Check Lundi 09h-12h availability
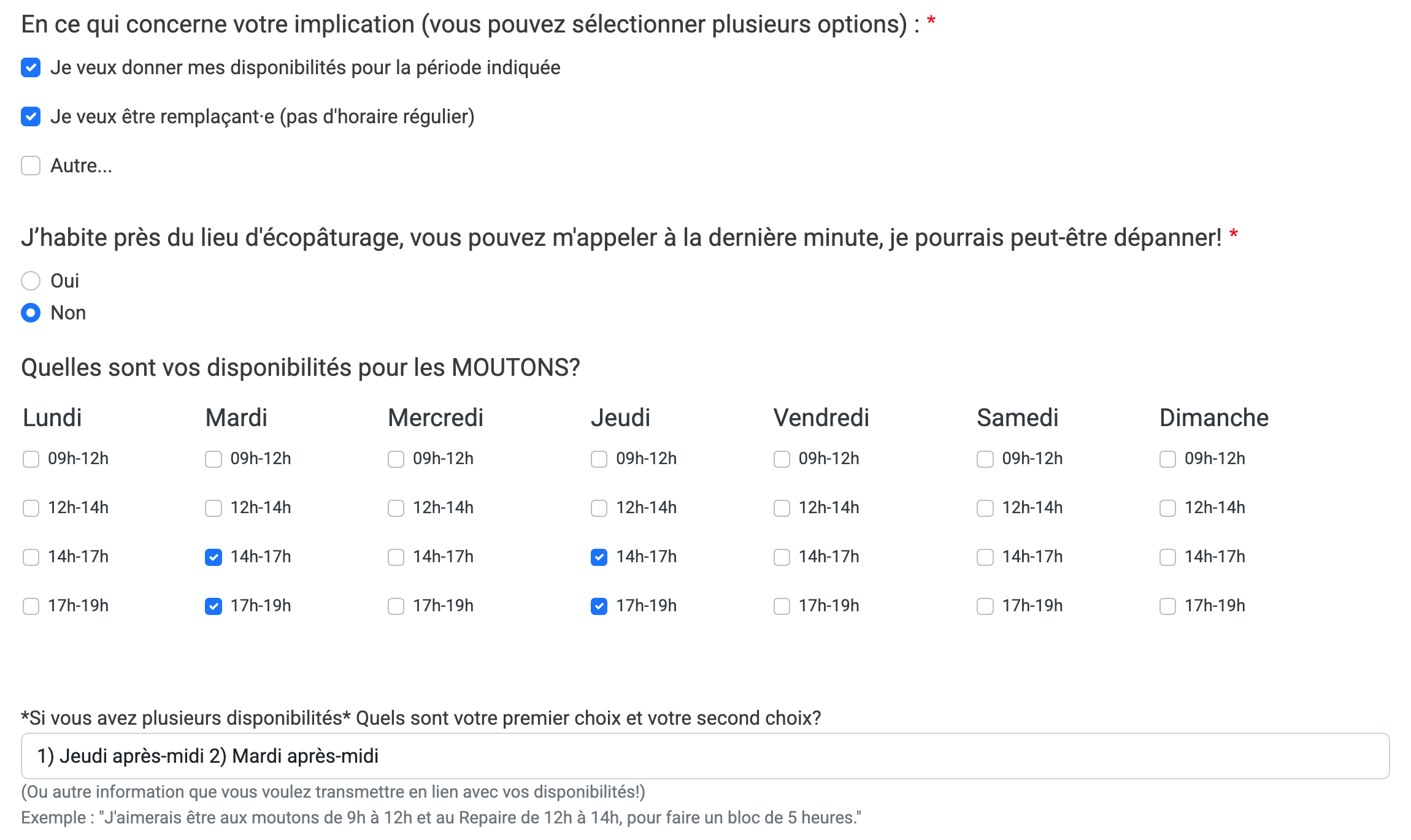 (x=31, y=459)
